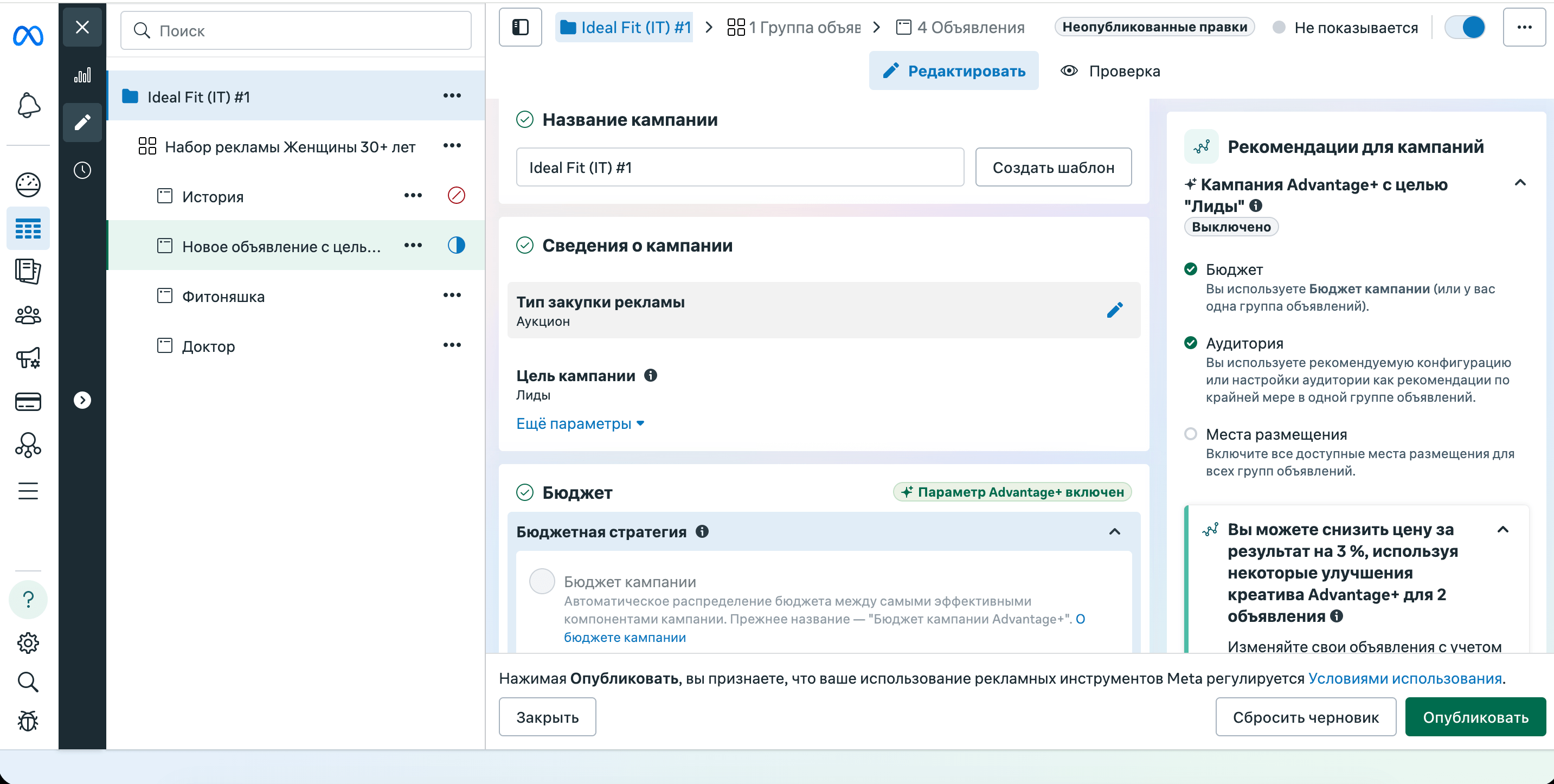Screen dimensions: 1554x784
Task: Collapse the Бюджетная стратегия section
Action: coord(1114,531)
